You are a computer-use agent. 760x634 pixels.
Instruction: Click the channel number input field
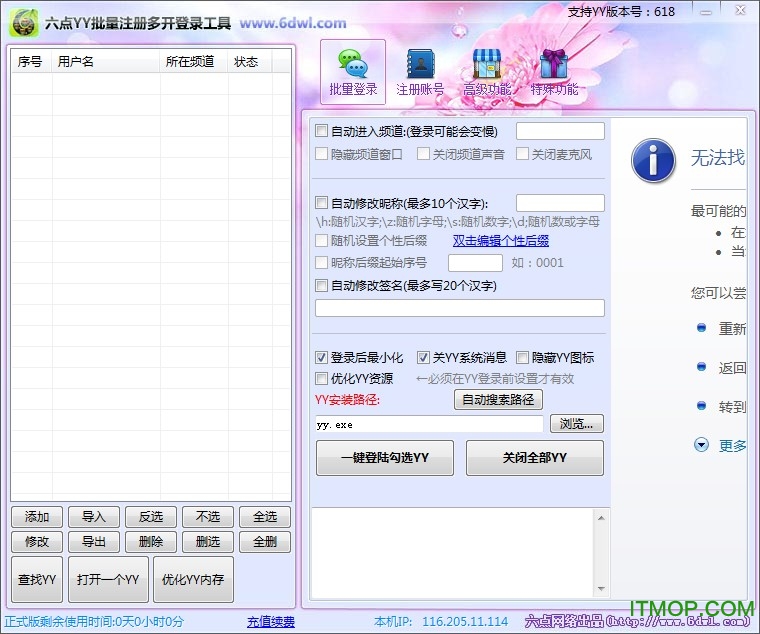pos(560,131)
